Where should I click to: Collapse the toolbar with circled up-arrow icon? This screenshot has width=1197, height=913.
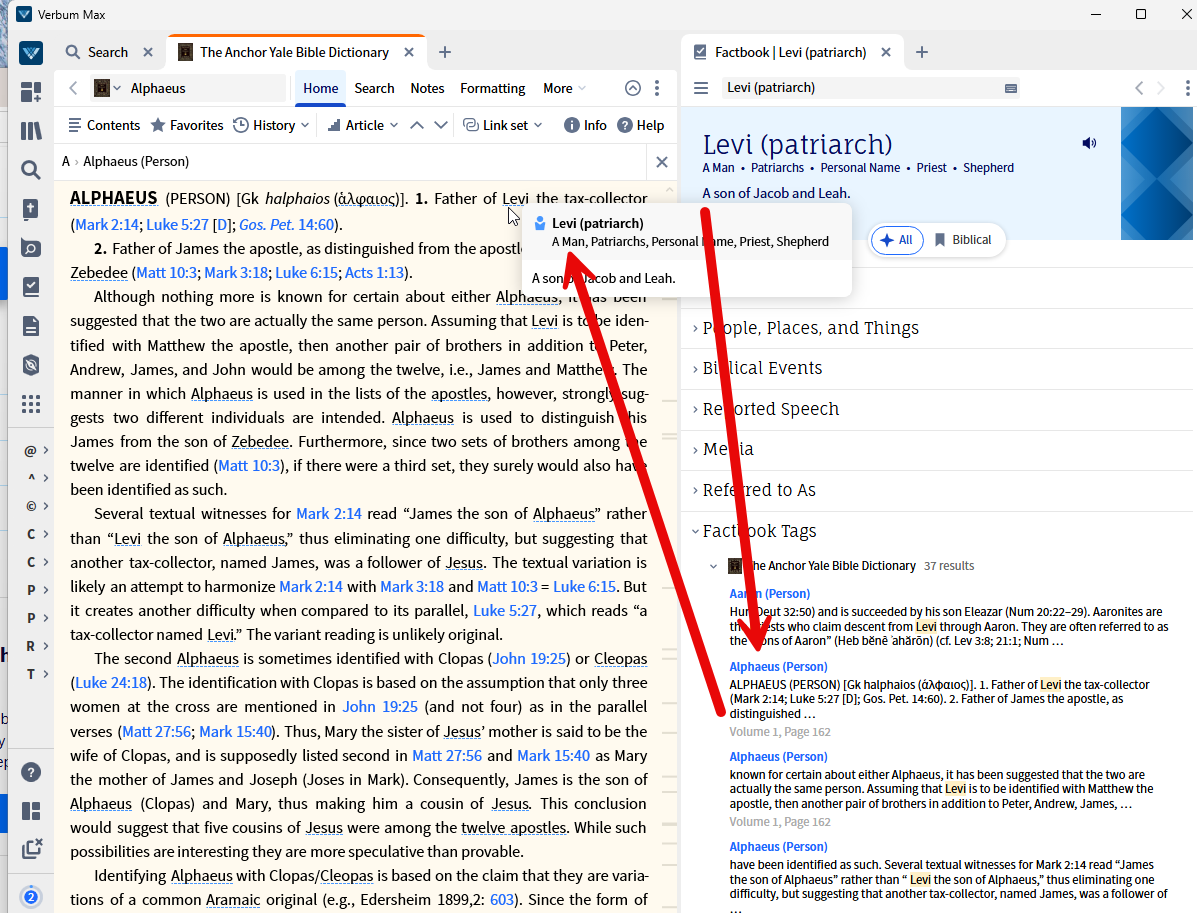click(x=633, y=88)
